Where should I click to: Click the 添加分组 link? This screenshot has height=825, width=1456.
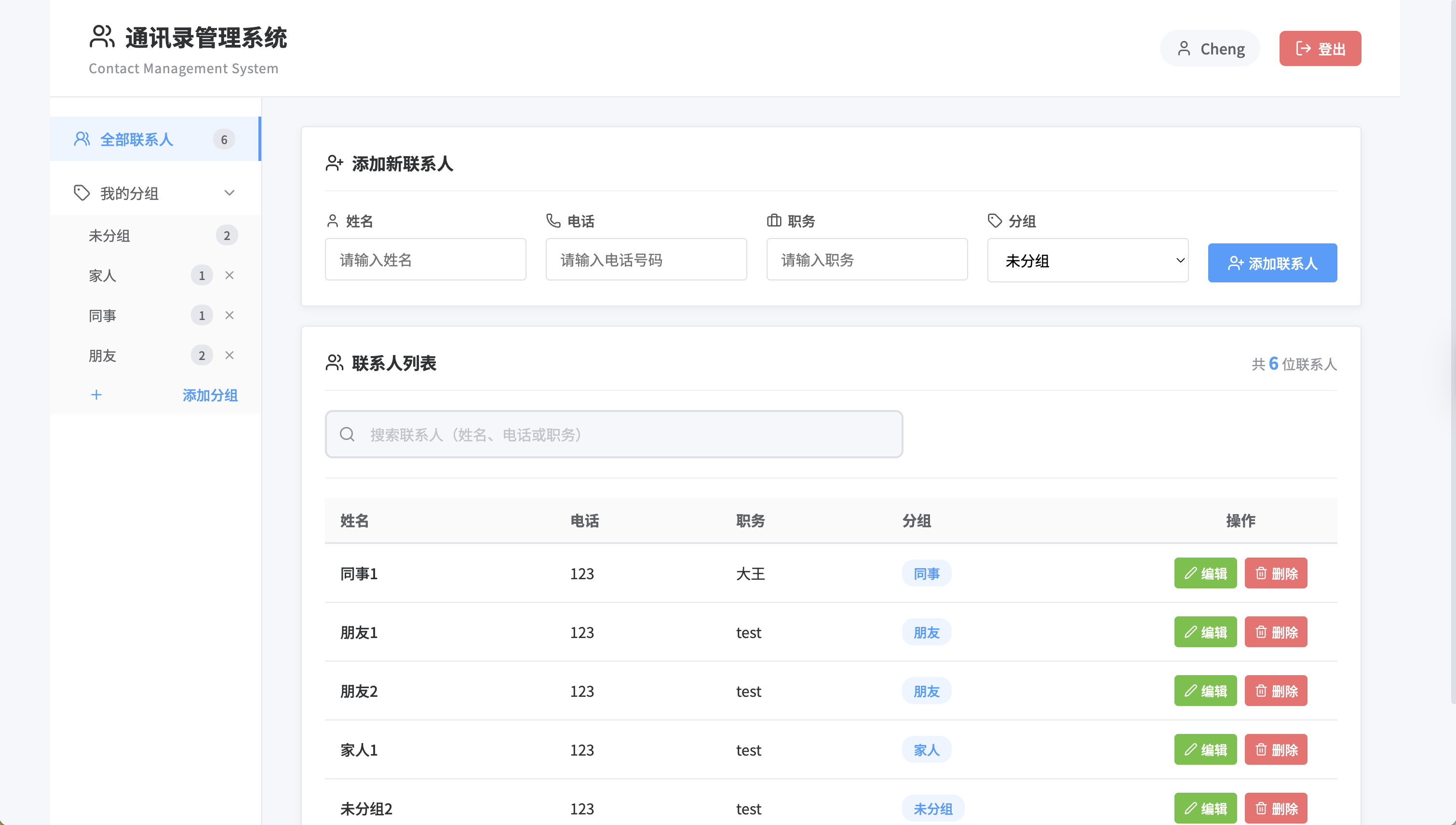tap(210, 395)
